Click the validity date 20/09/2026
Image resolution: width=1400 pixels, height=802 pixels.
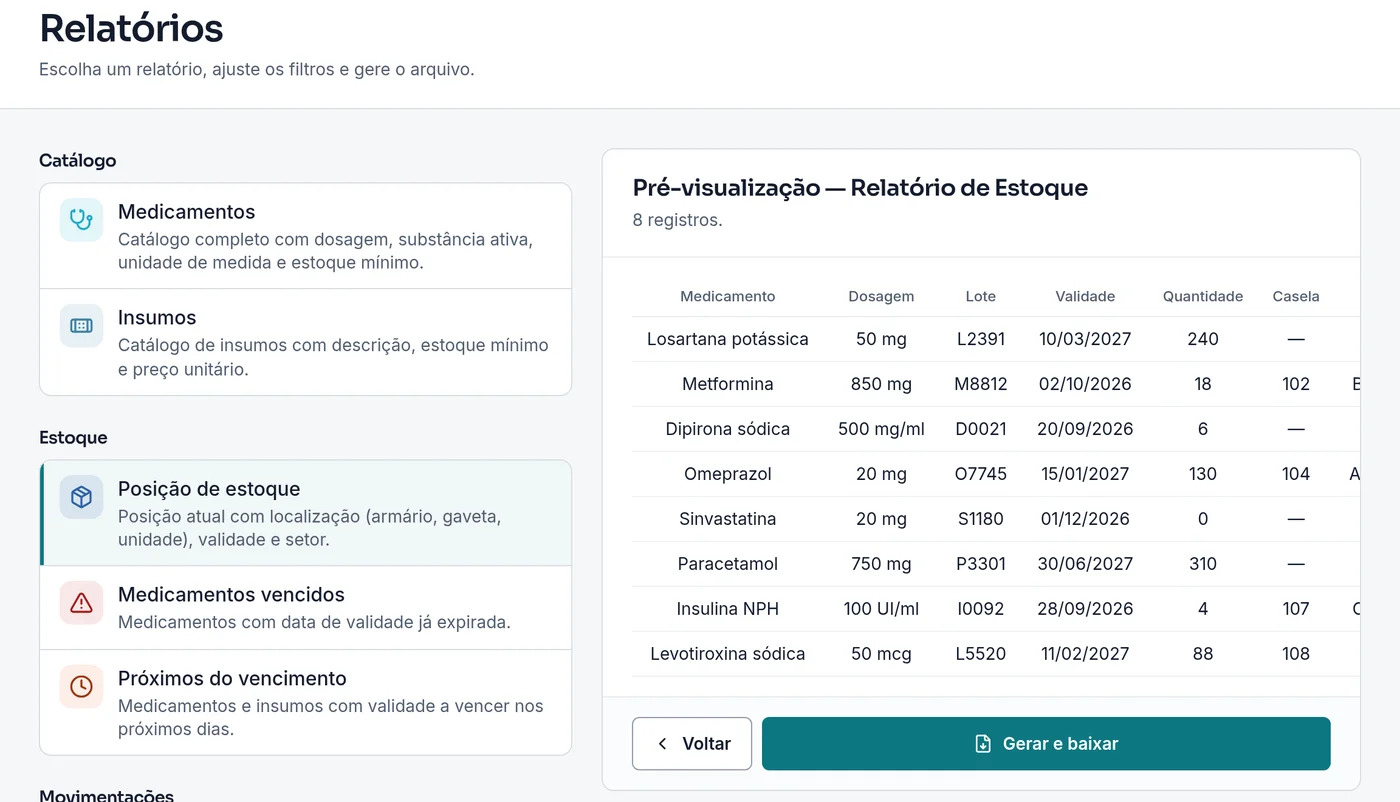[x=1085, y=429]
